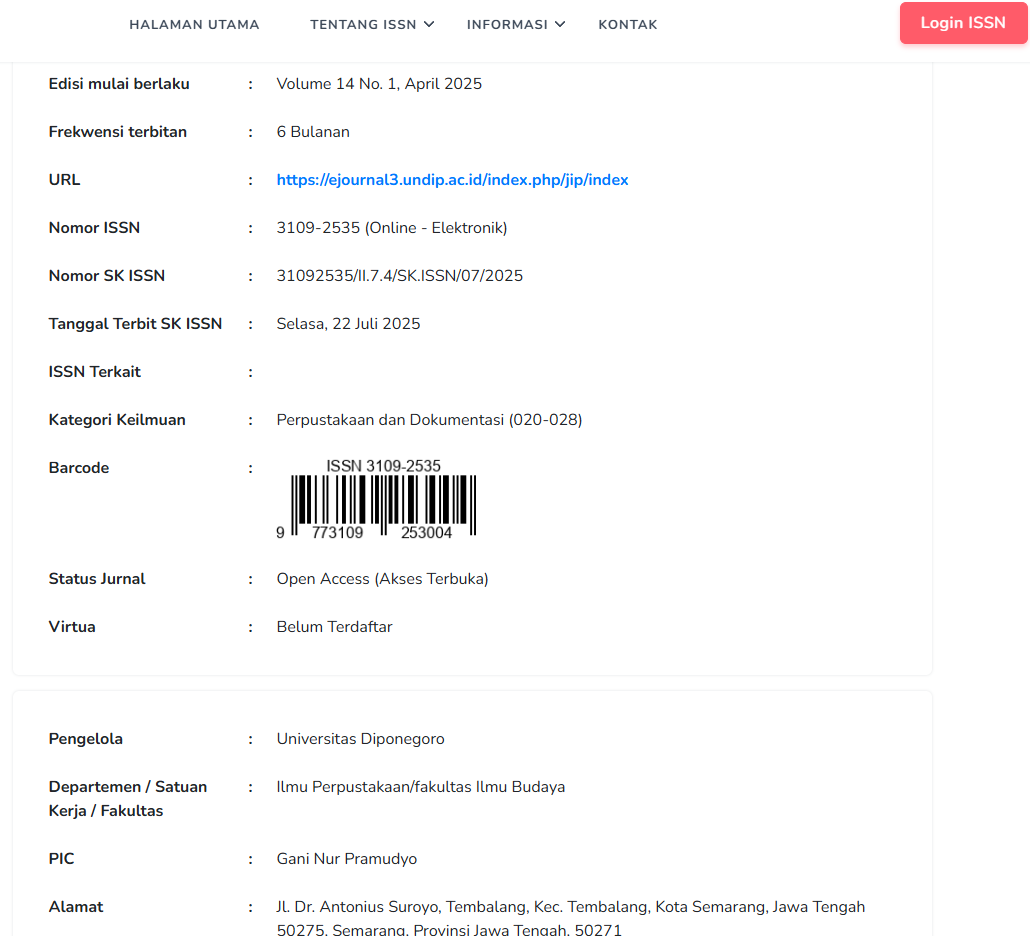Go to the HALAMAN UTAMA page
This screenshot has height=936, width=1030.
[x=194, y=25]
